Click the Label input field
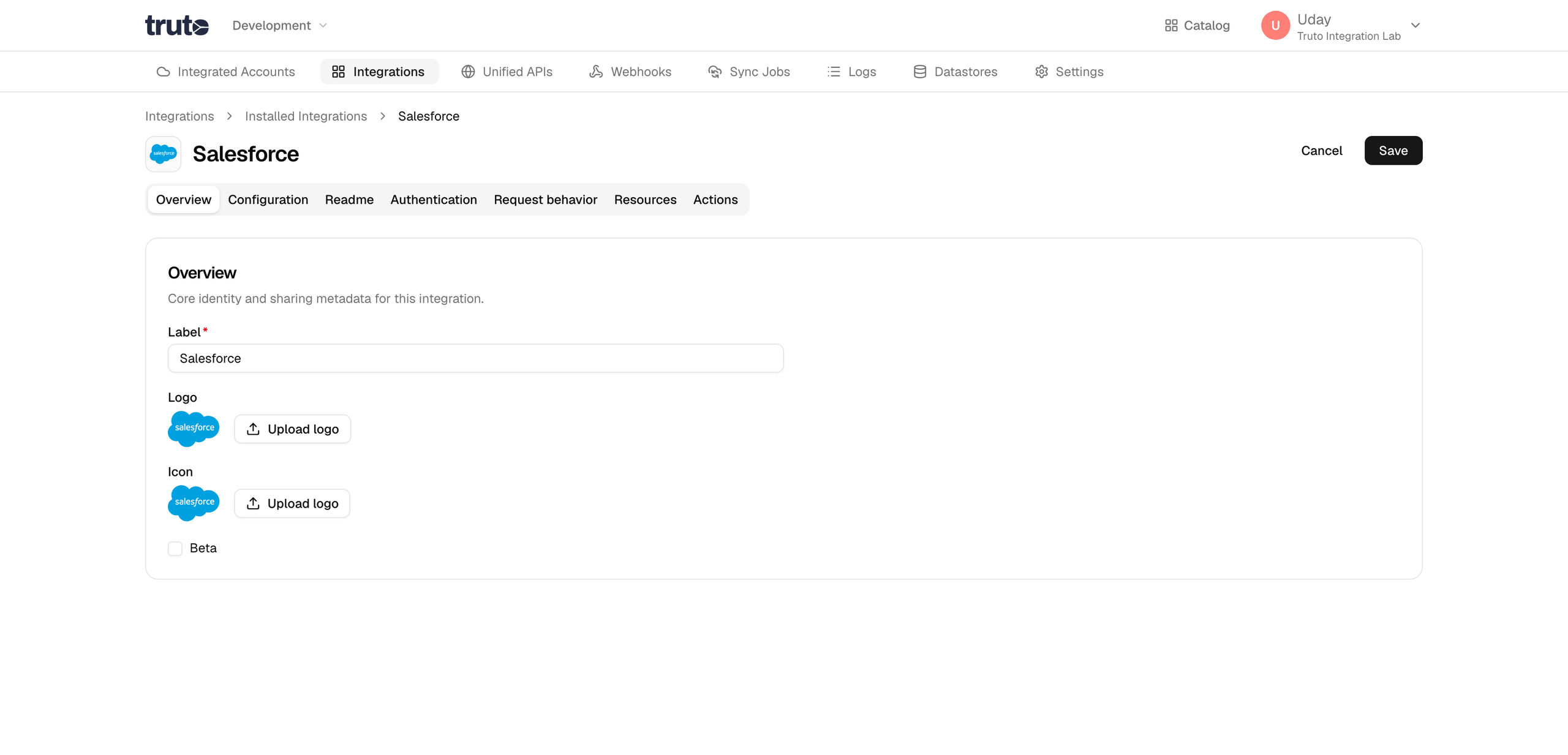Viewport: 1568px width, 755px height. point(476,358)
